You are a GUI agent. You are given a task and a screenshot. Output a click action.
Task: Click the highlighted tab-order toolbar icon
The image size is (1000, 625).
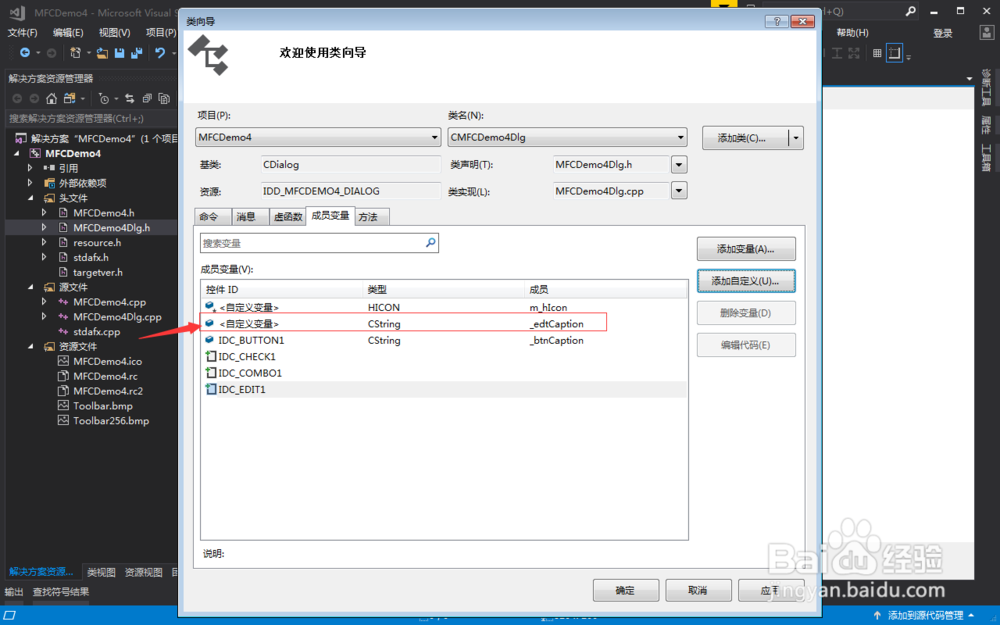(x=895, y=53)
